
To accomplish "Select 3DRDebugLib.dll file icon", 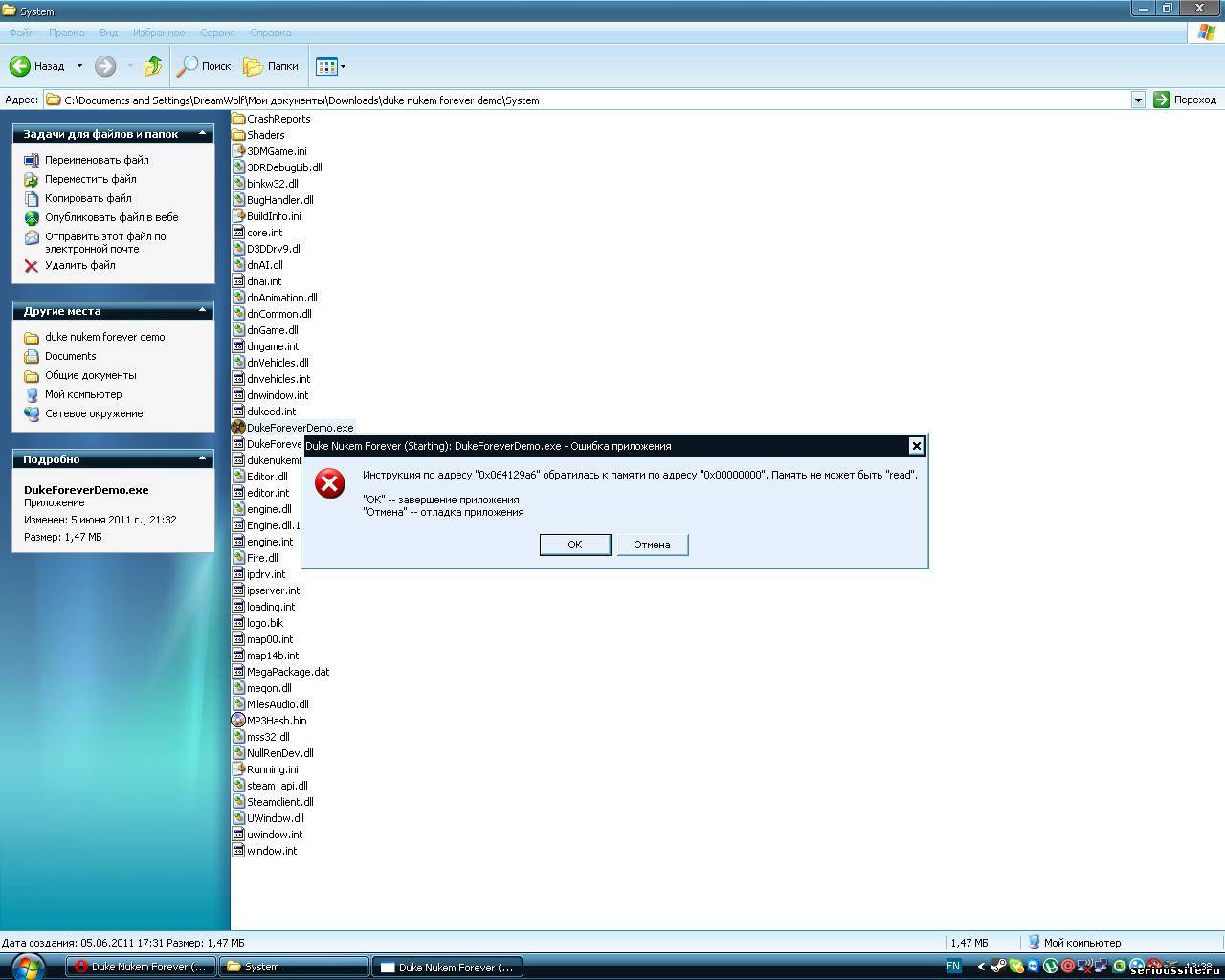I will pos(238,167).
